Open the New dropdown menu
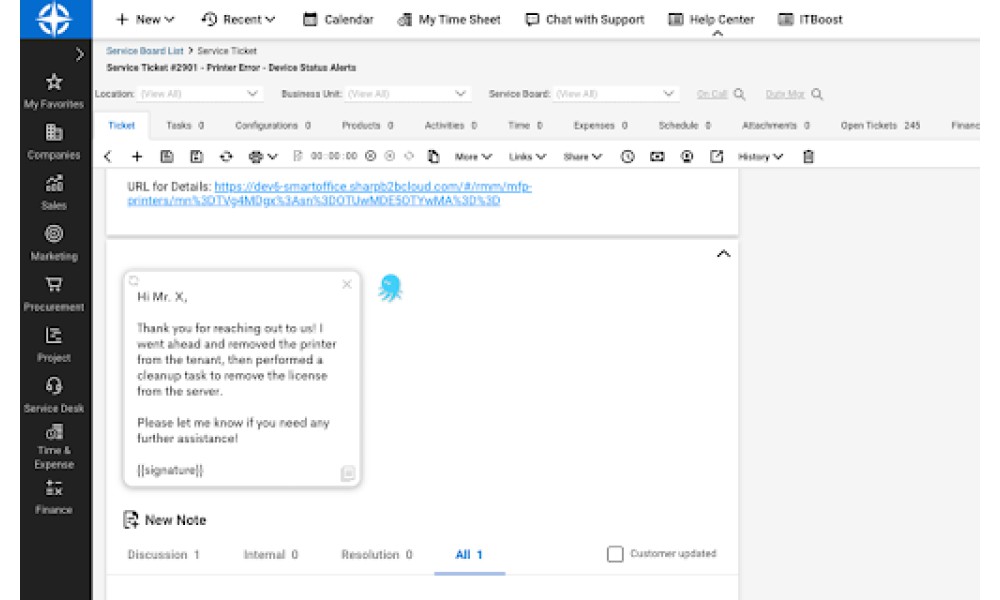 (145, 20)
